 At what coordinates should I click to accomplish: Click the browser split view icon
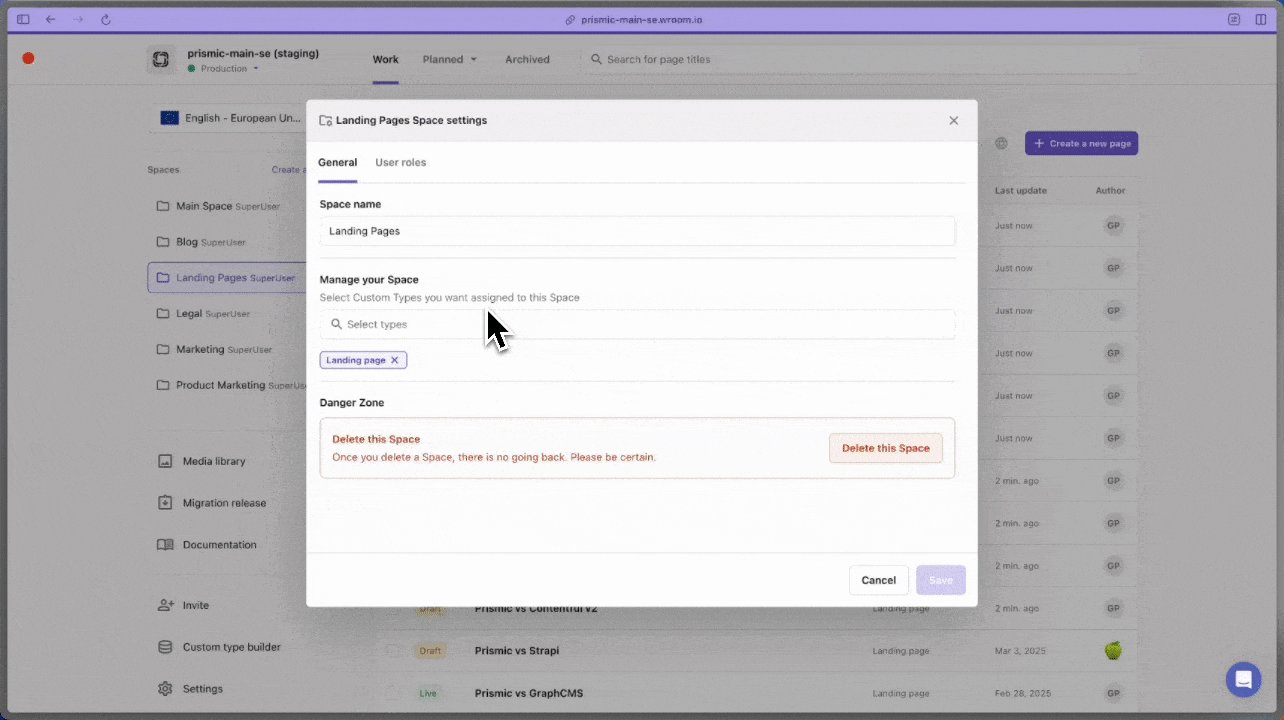(x=1261, y=19)
